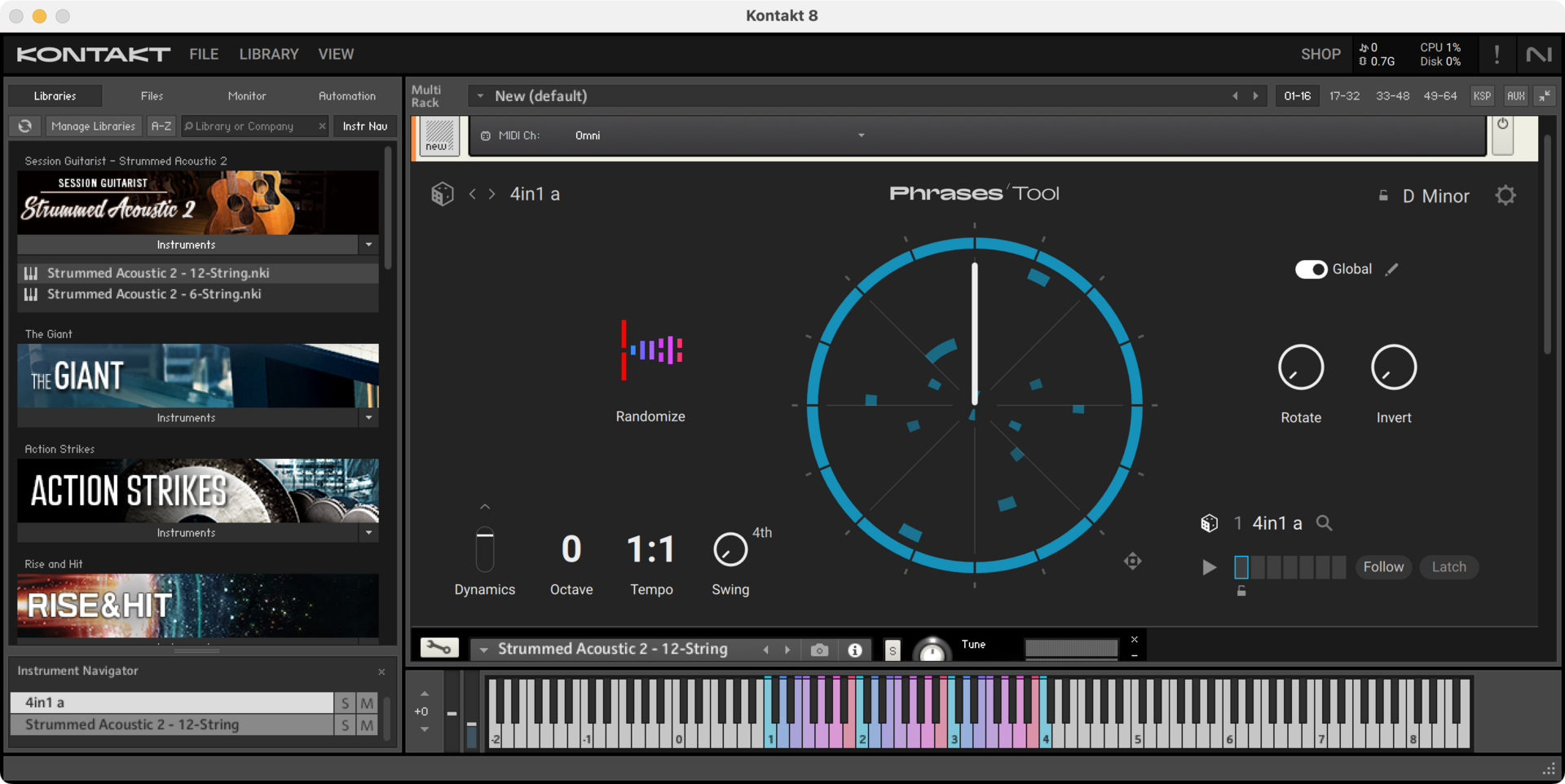Click the Instr Nav button
Screen dimensions: 1565x784
pos(365,126)
